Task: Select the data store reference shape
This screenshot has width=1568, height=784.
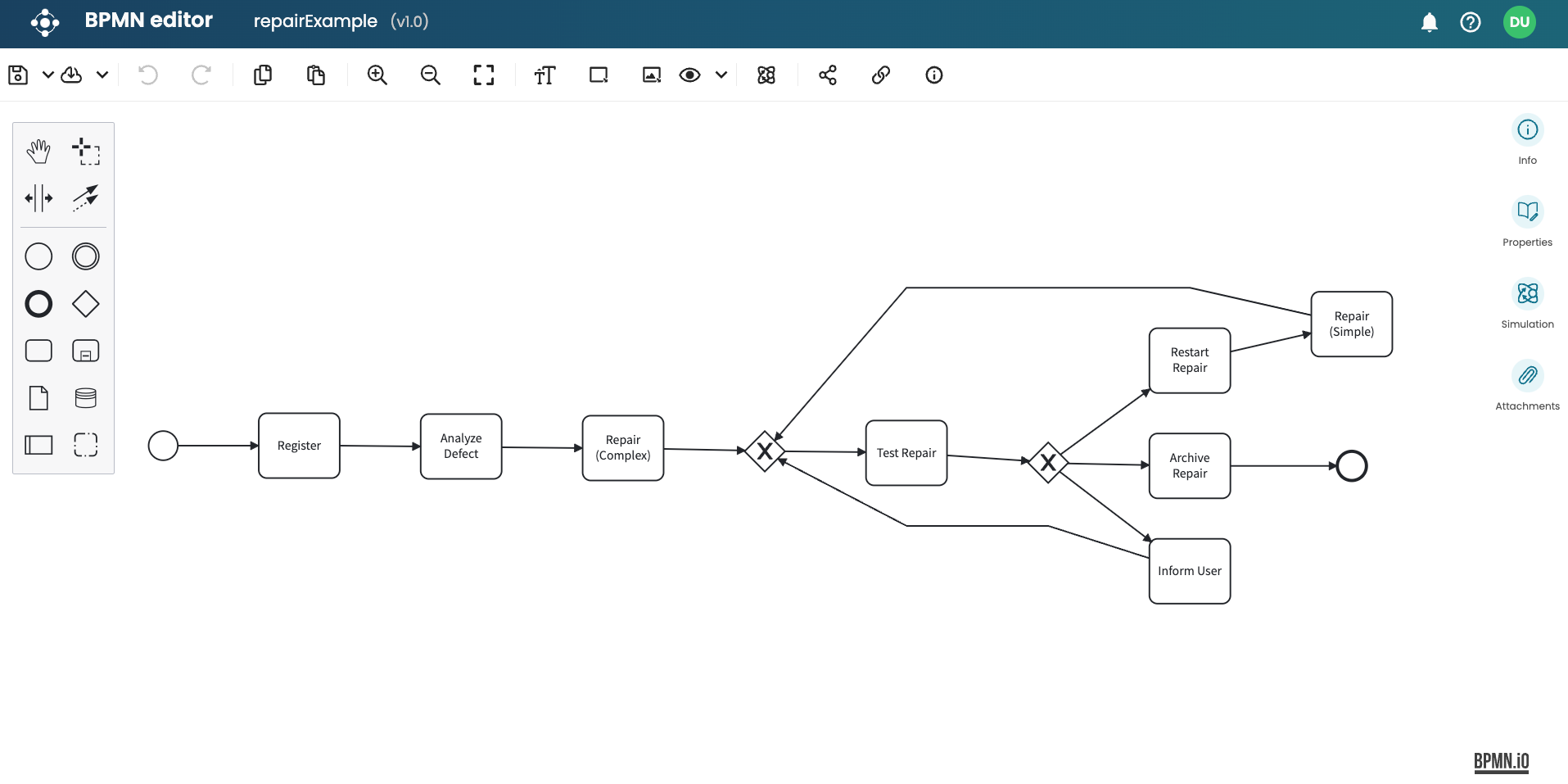Action: [x=86, y=398]
